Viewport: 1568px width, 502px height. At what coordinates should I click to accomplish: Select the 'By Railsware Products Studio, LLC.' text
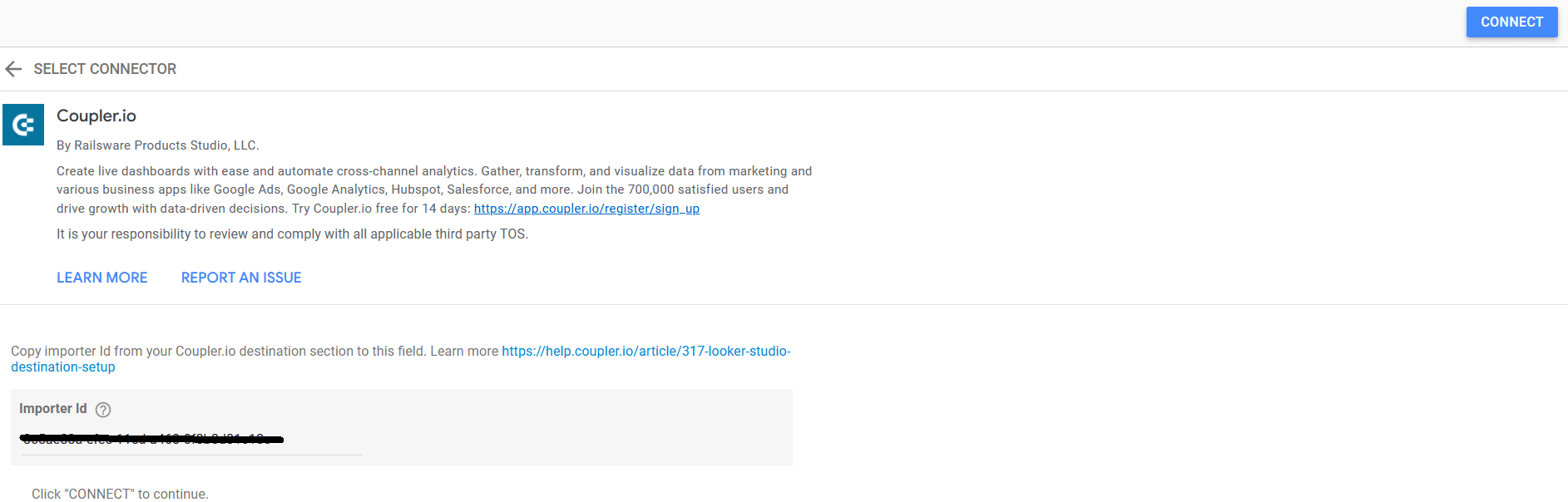tap(158, 145)
